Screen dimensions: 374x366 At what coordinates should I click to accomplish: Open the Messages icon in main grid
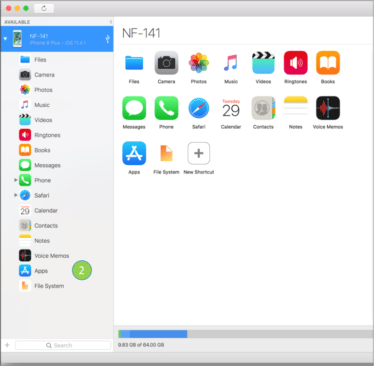click(134, 108)
